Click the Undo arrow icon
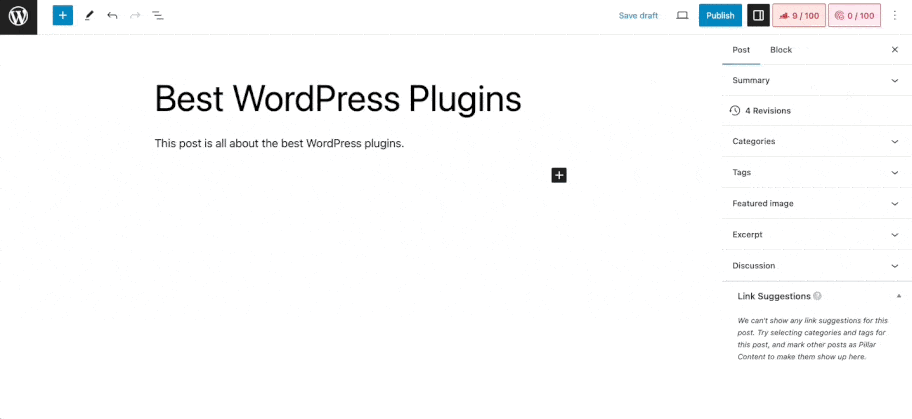 tap(112, 16)
